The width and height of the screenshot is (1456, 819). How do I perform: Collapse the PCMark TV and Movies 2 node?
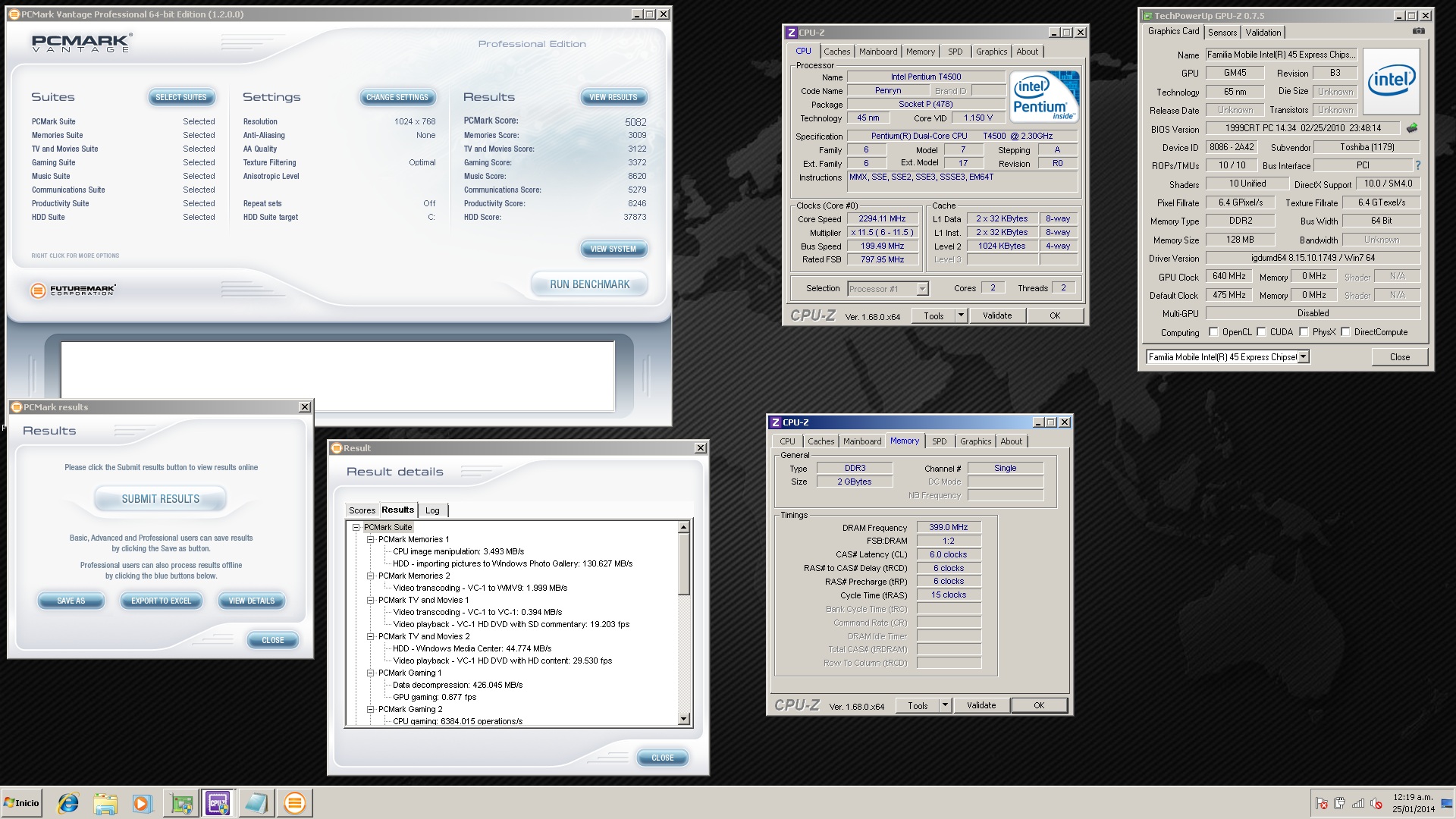[371, 637]
